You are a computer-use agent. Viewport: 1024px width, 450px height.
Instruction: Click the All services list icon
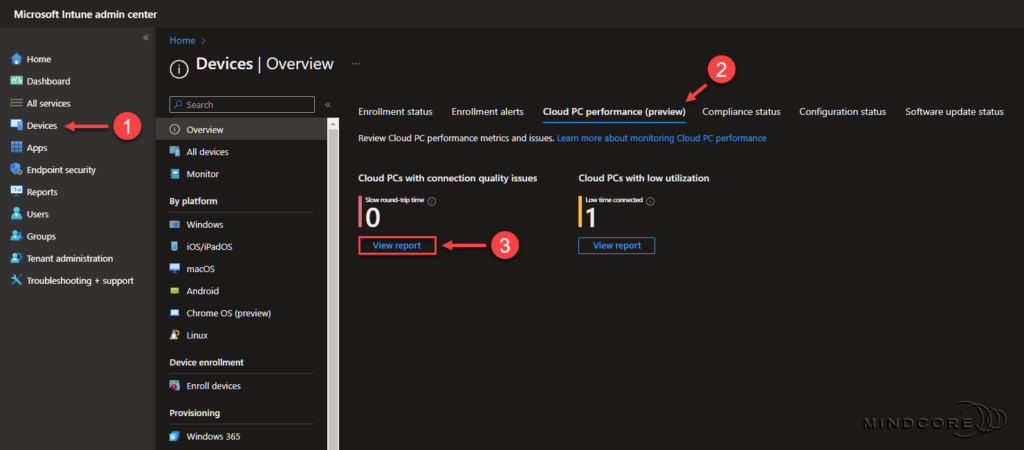(x=17, y=103)
